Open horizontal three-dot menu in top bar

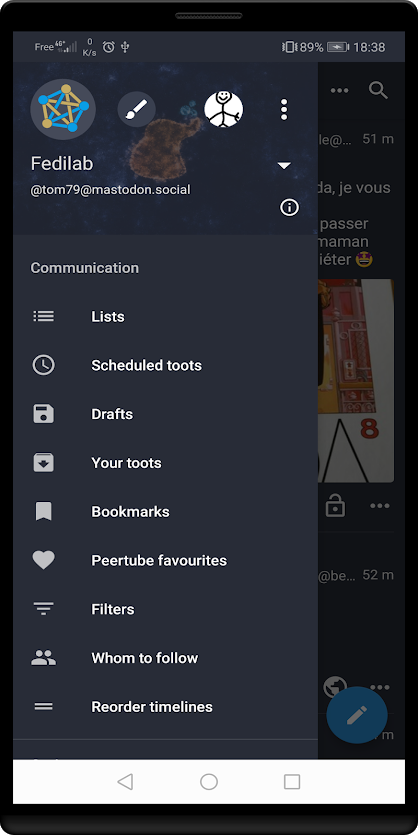339,90
